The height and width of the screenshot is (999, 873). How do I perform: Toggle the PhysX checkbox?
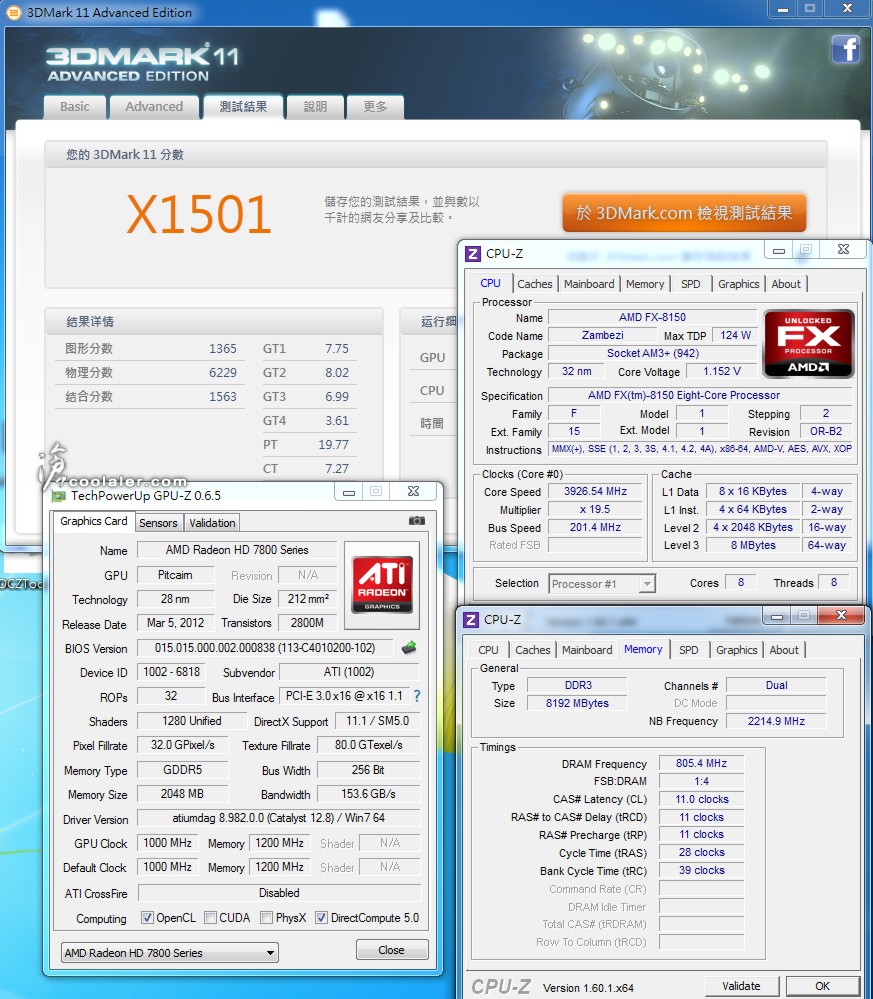(266, 917)
